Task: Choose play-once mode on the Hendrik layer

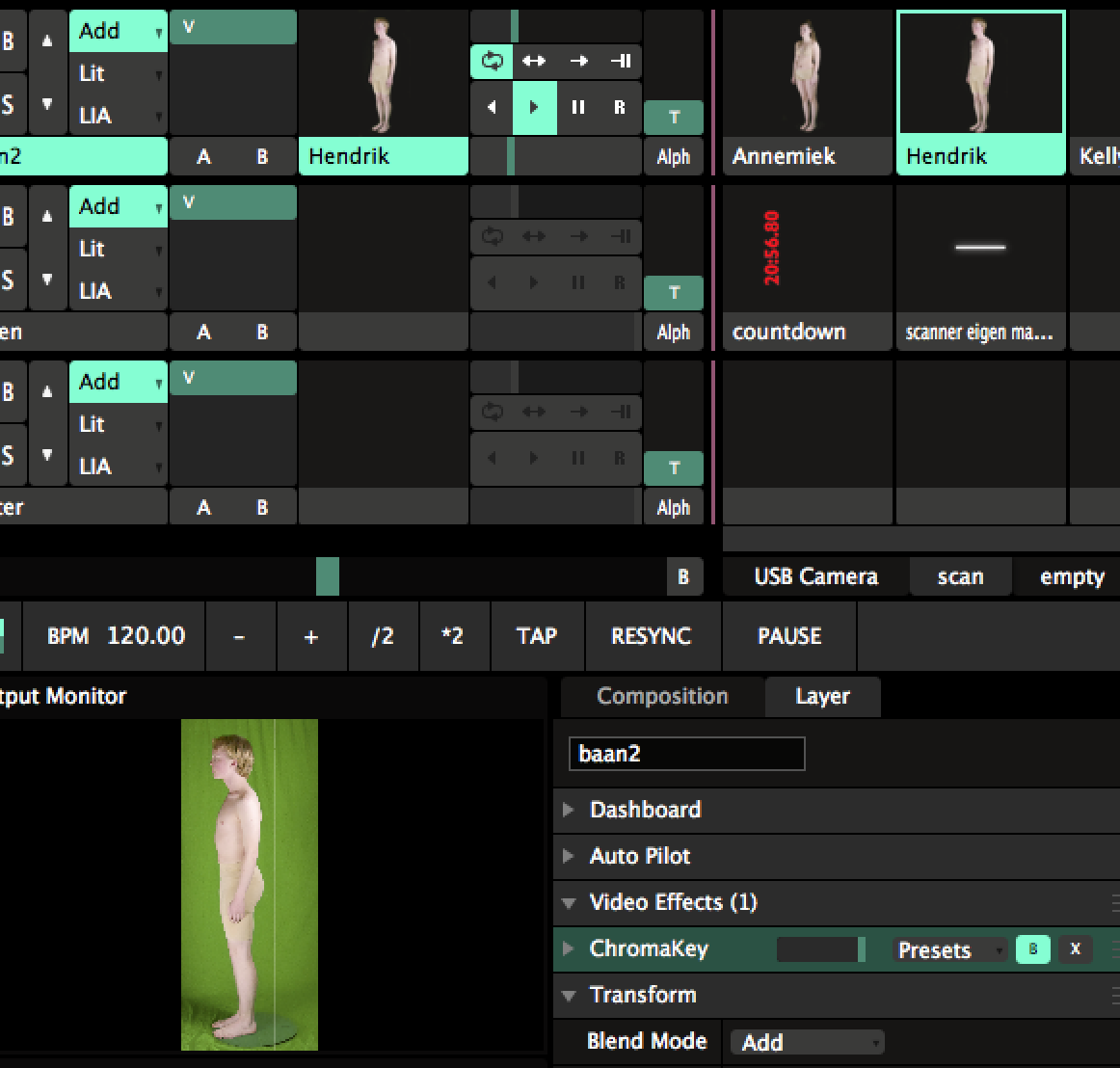Action: tap(578, 61)
